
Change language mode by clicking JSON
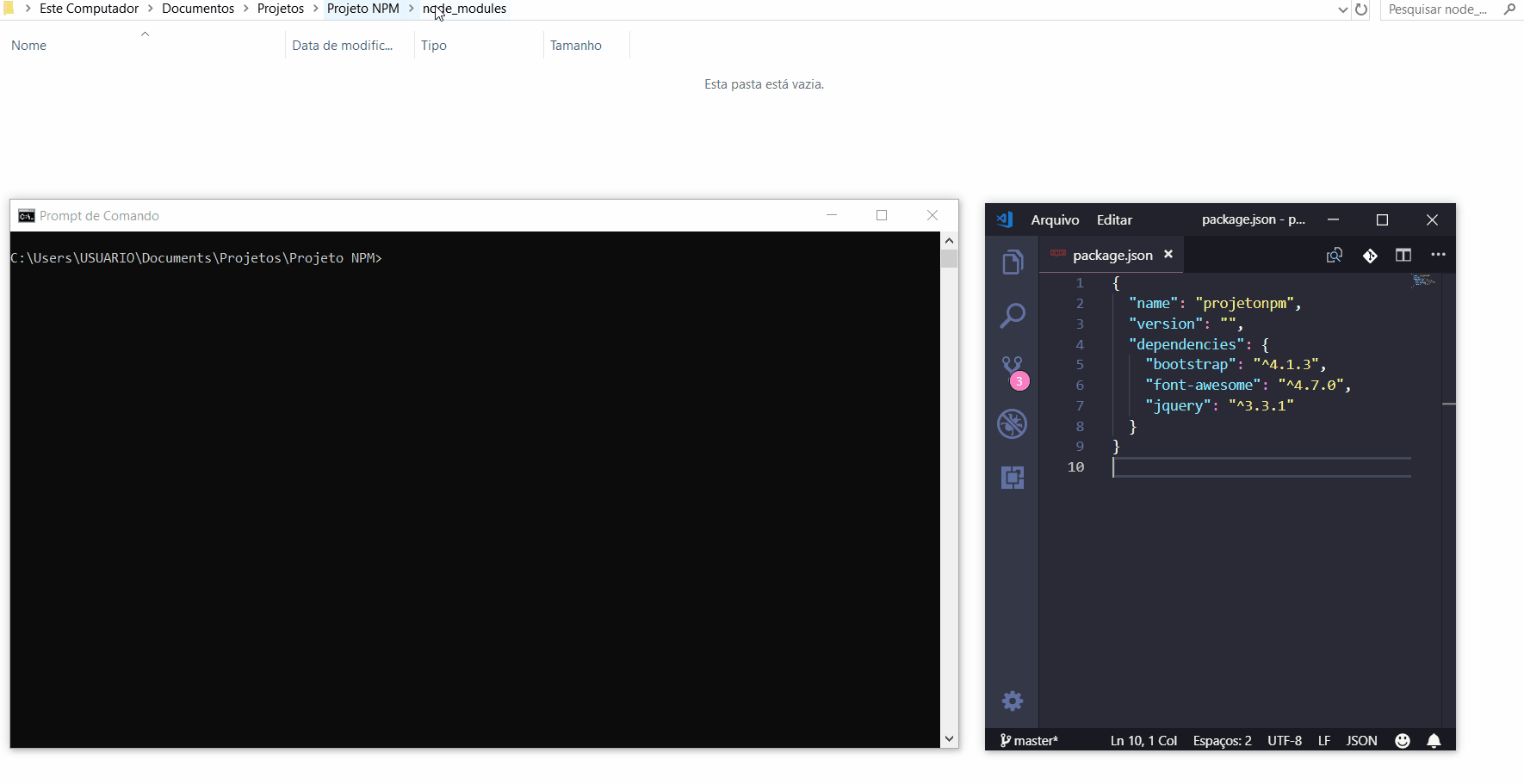click(x=1361, y=740)
